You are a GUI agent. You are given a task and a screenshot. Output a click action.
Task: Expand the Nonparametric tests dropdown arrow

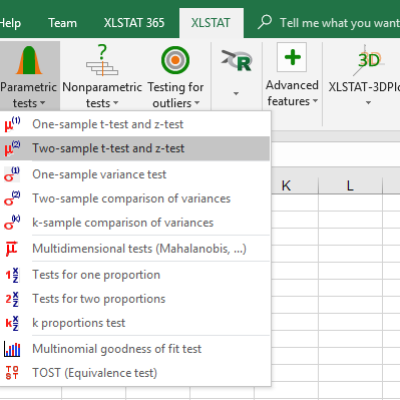[x=116, y=103]
